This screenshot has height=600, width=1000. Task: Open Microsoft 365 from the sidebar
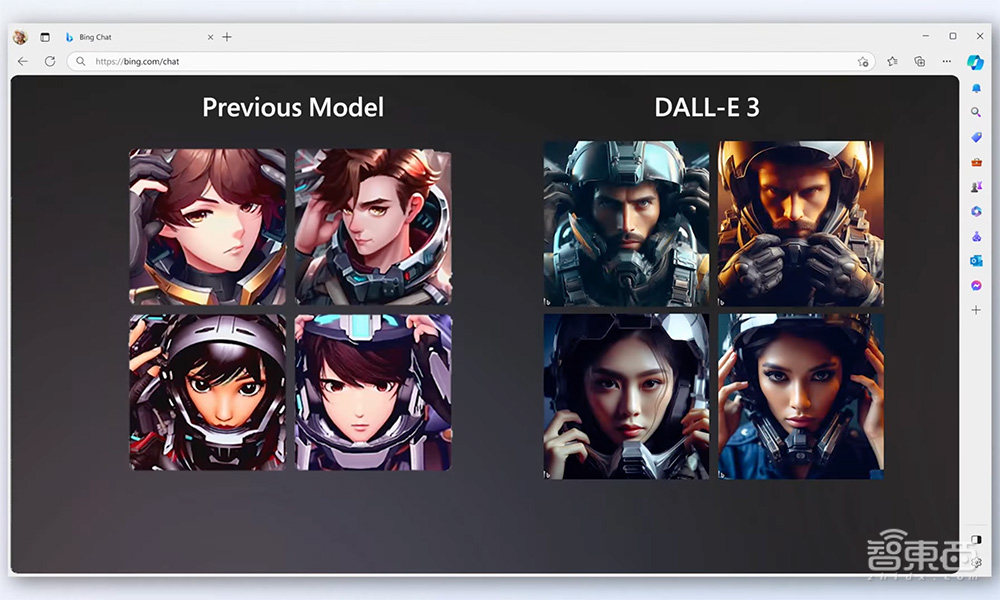(x=976, y=211)
